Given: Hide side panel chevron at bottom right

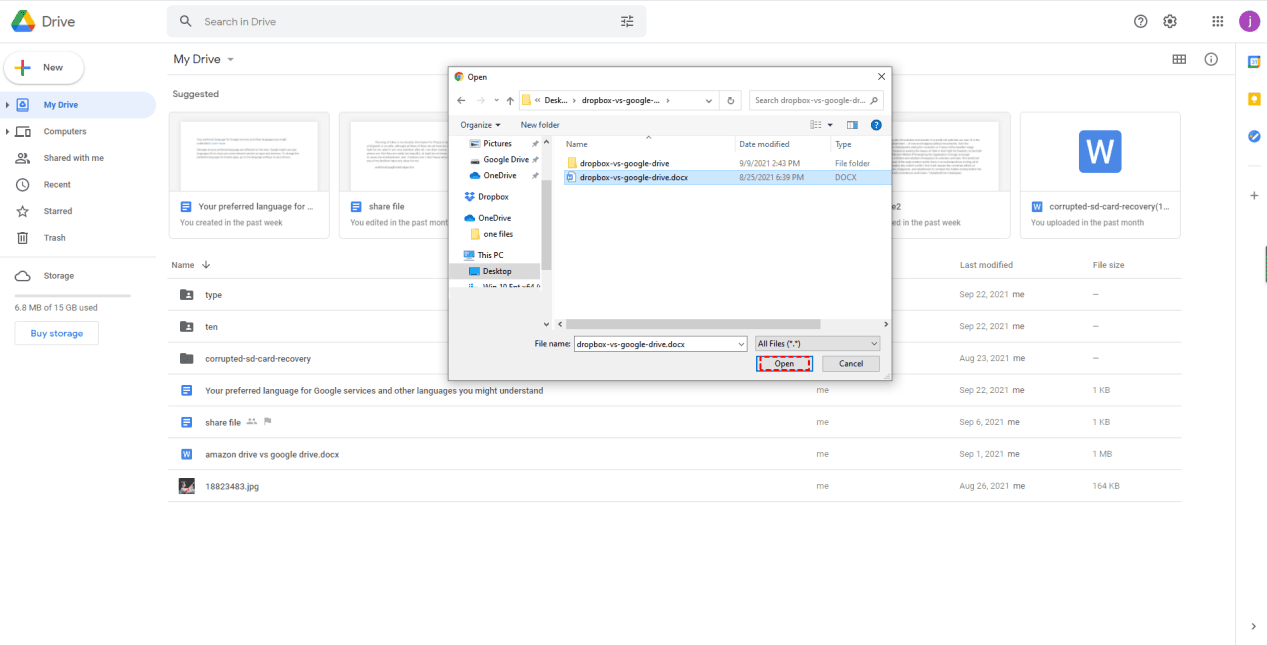Looking at the screenshot, I should 1253,626.
